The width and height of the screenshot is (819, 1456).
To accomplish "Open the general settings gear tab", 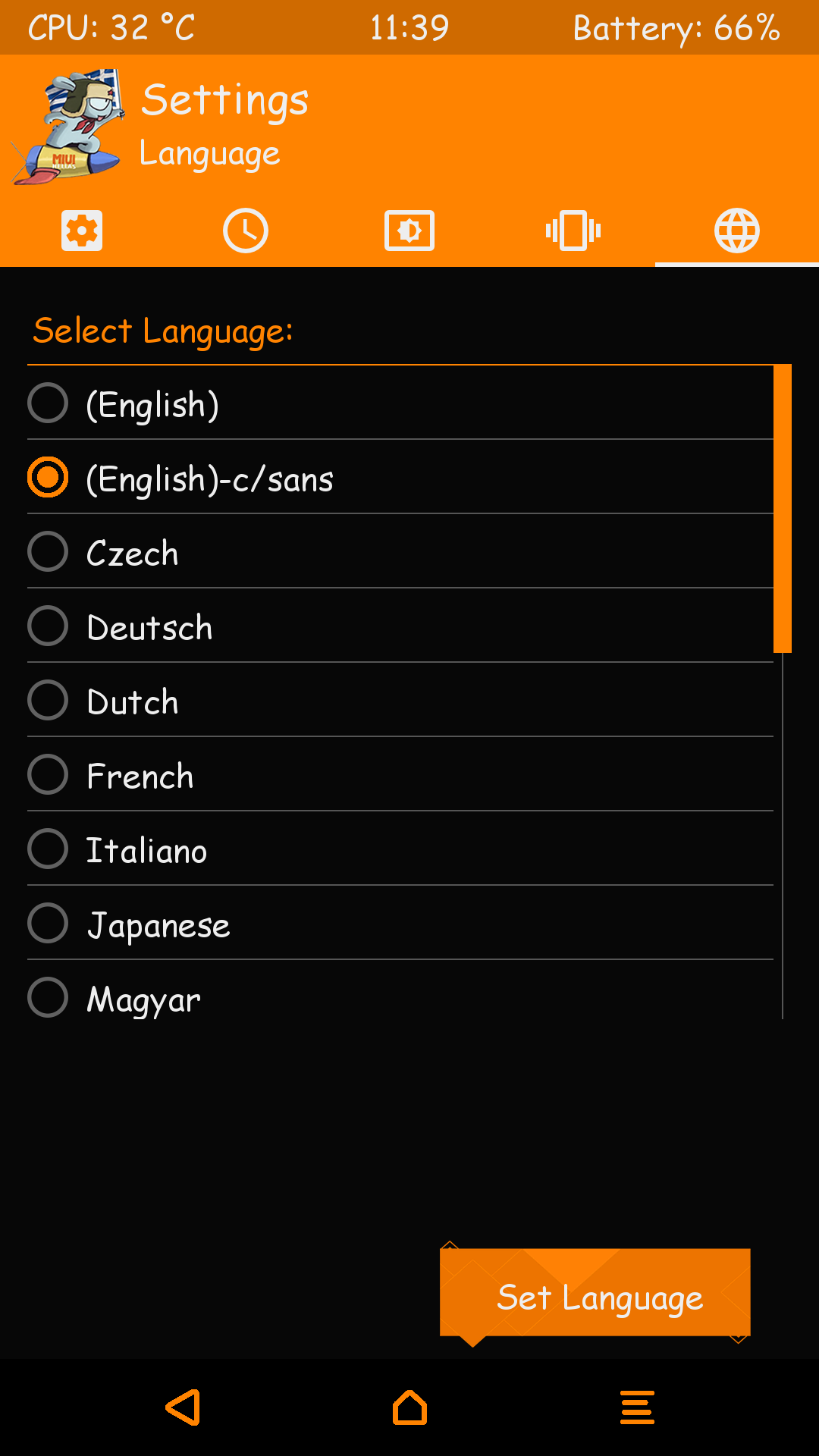I will click(82, 231).
